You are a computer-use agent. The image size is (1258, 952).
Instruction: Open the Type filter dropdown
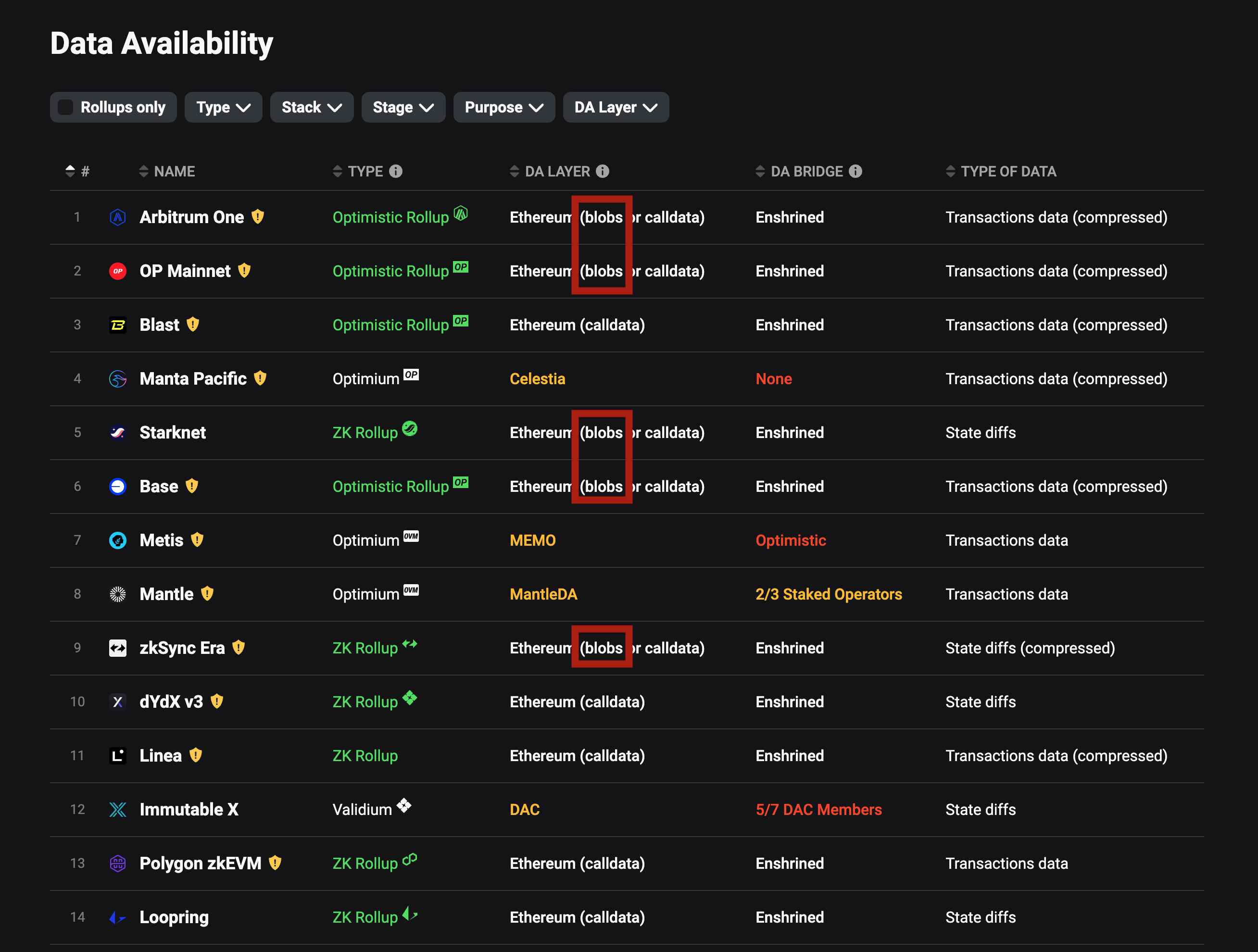coord(223,108)
